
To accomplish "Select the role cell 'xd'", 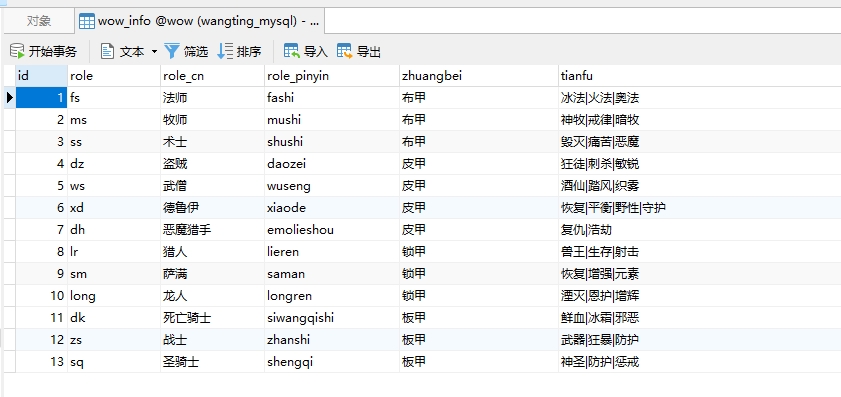I will [x=114, y=208].
